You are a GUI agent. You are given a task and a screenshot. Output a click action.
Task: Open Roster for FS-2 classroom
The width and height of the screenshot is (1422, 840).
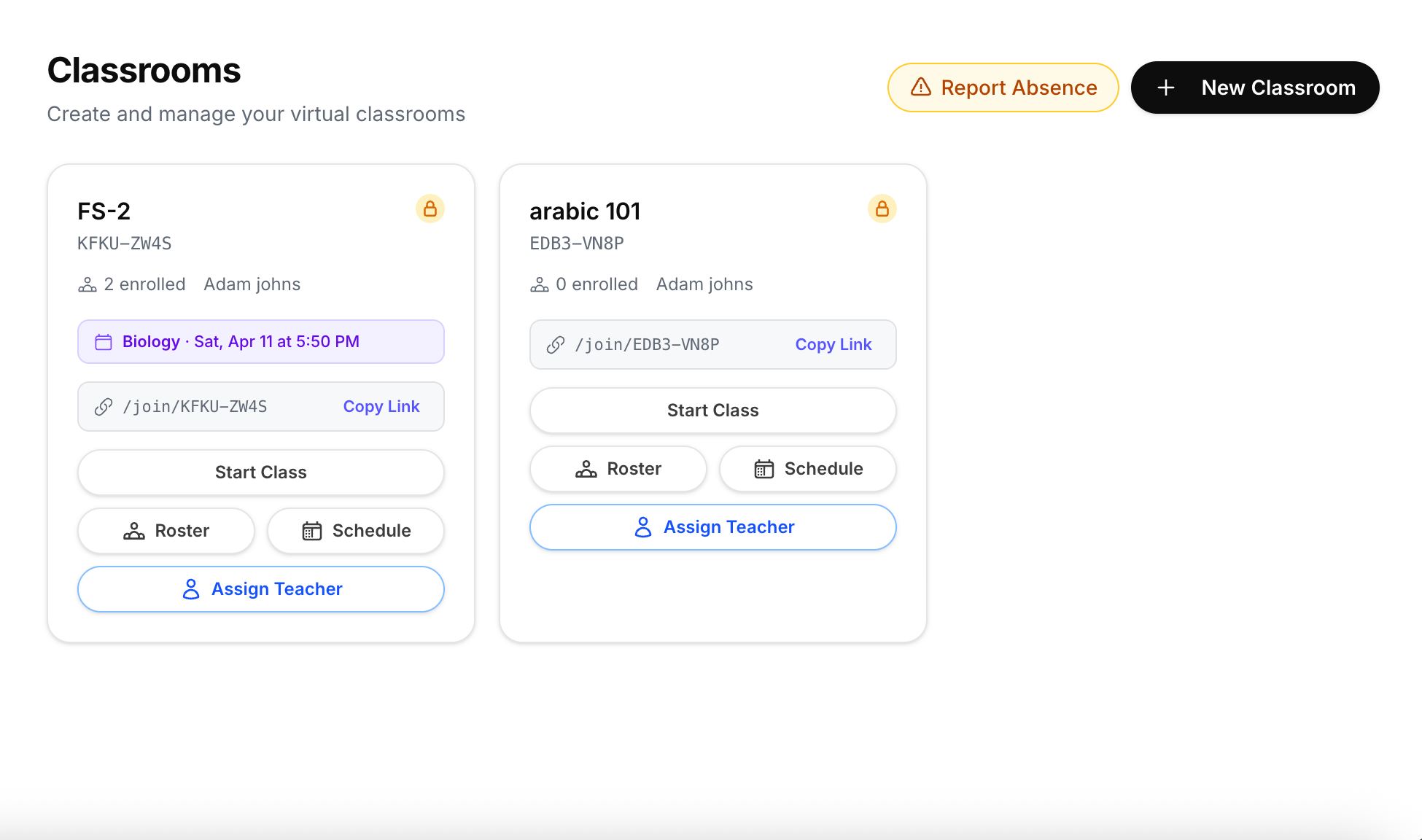click(166, 531)
